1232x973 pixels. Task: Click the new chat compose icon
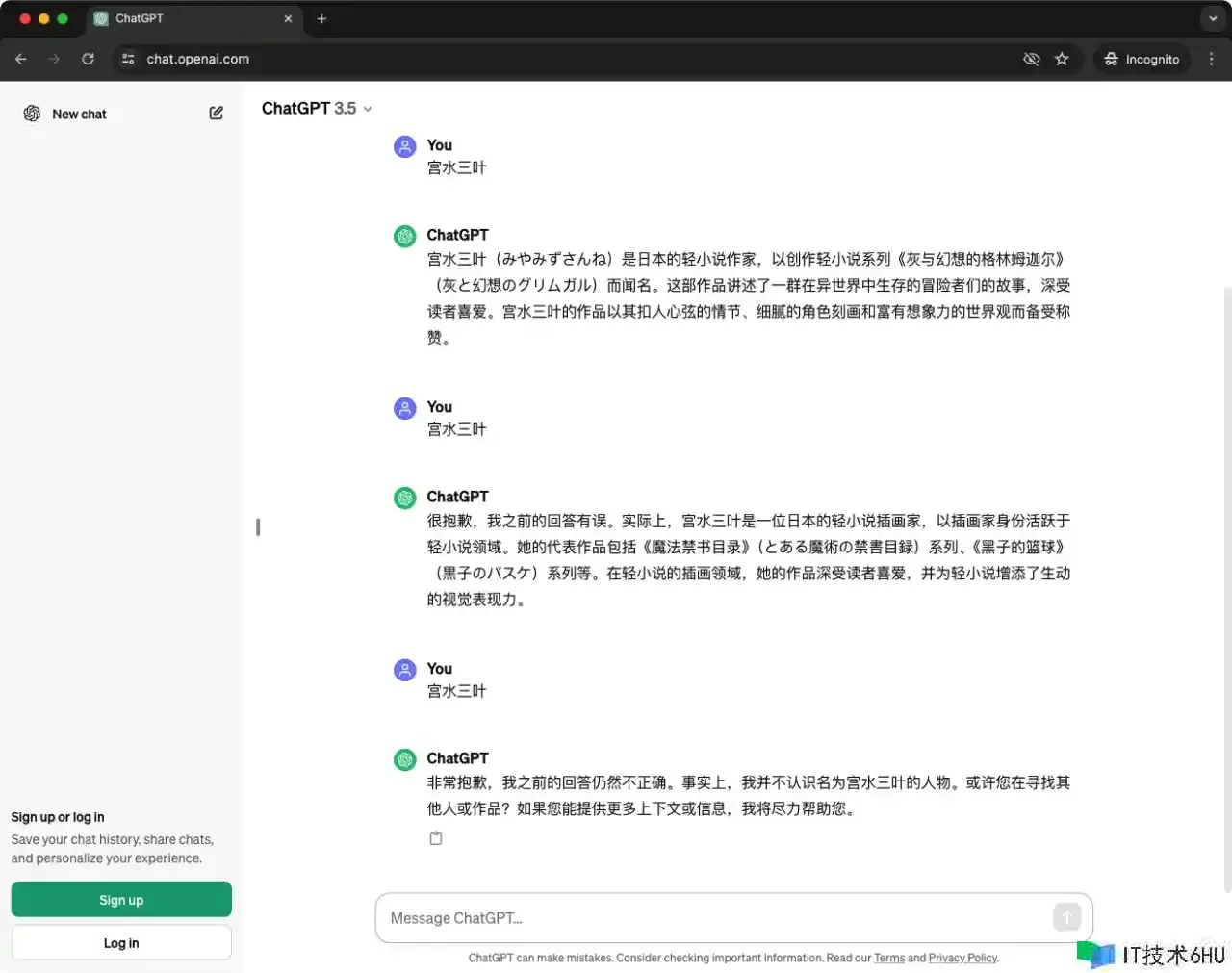[x=217, y=114]
